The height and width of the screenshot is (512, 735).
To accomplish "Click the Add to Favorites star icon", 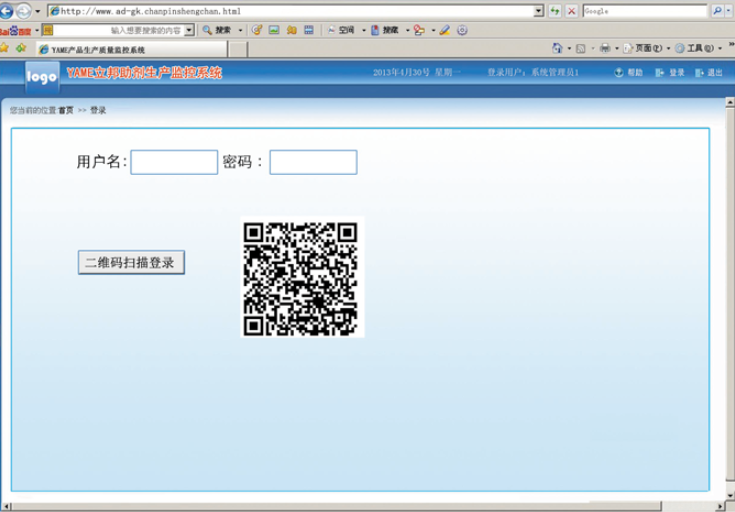I will 21,48.
